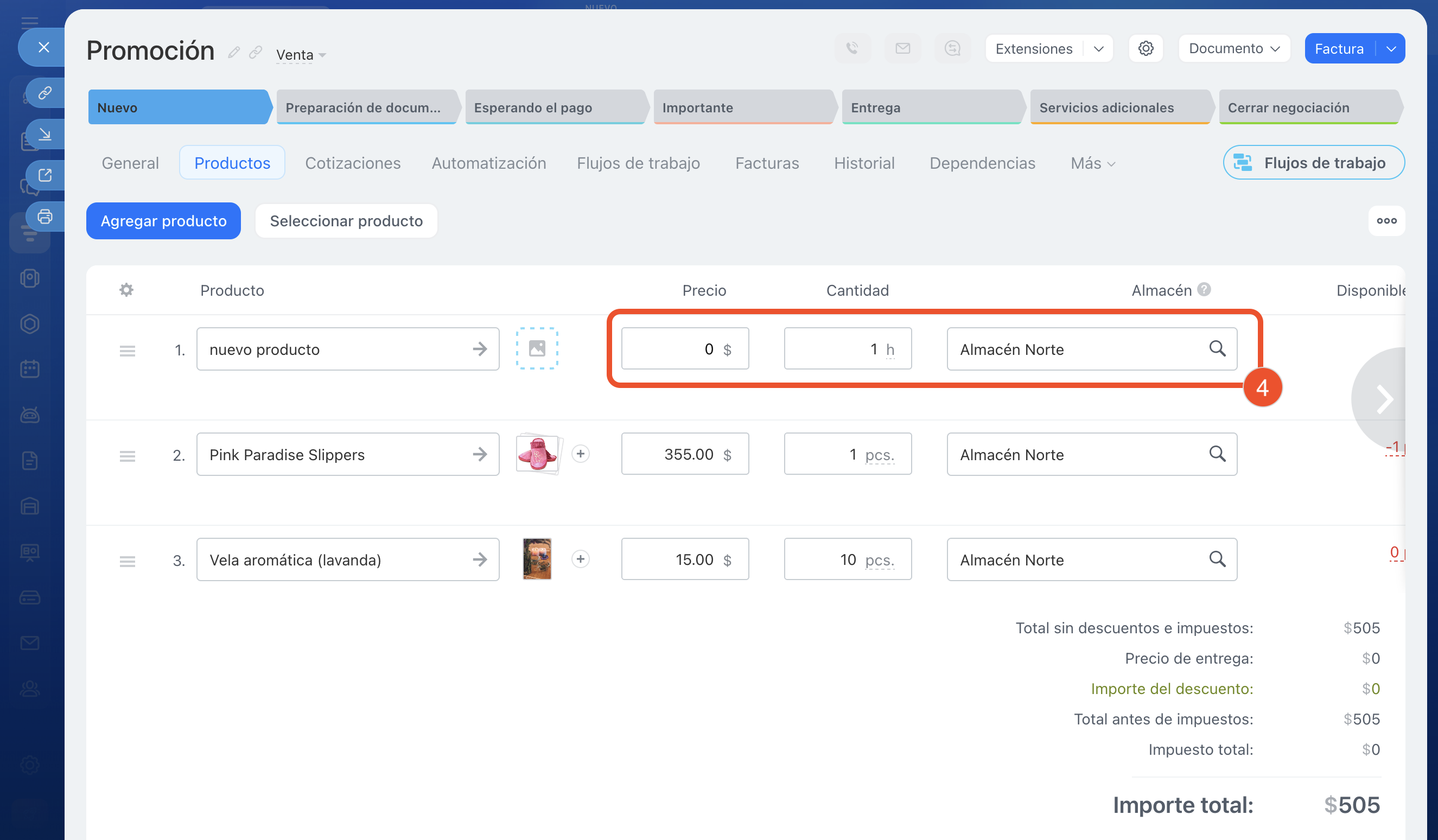Open the Historial tab
The height and width of the screenshot is (840, 1438).
(x=864, y=163)
